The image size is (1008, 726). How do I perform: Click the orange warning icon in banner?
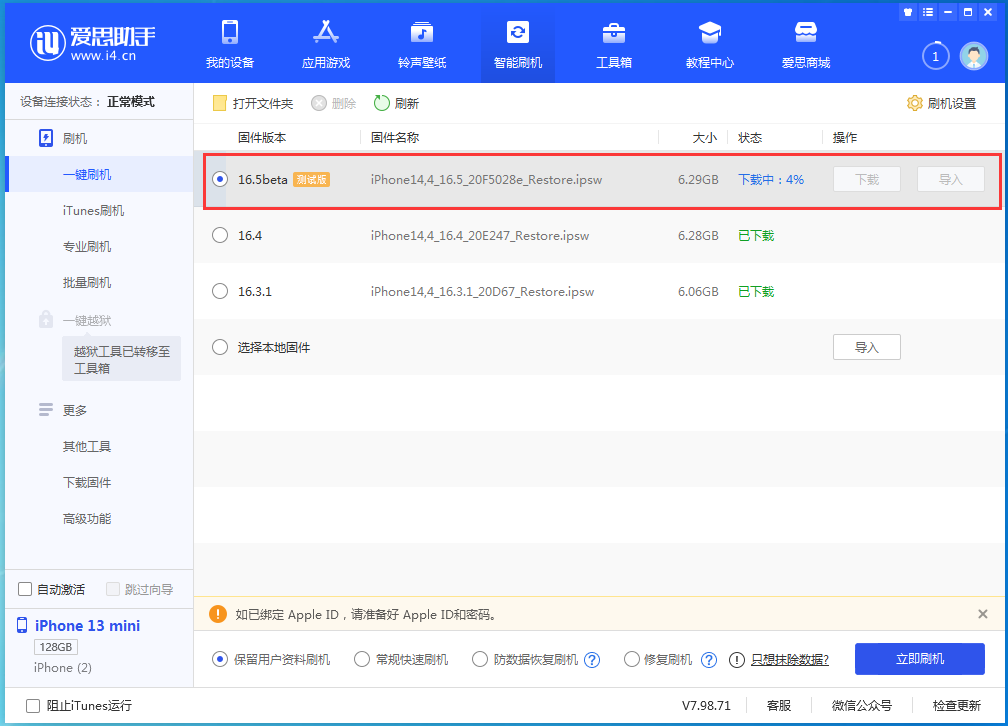click(x=218, y=614)
